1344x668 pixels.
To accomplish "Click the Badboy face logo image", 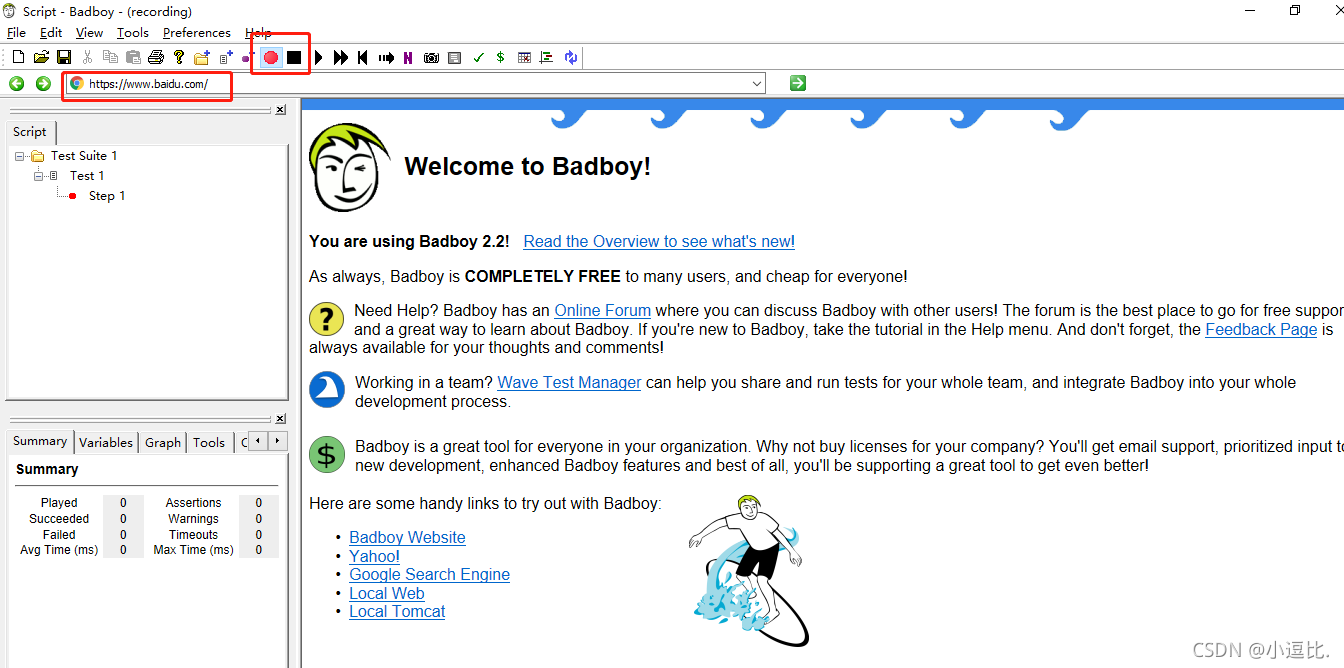I will (350, 167).
